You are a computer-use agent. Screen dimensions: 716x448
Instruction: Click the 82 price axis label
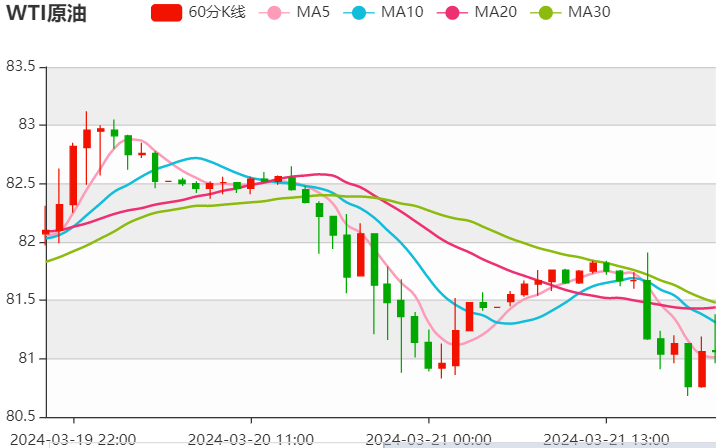(26, 242)
